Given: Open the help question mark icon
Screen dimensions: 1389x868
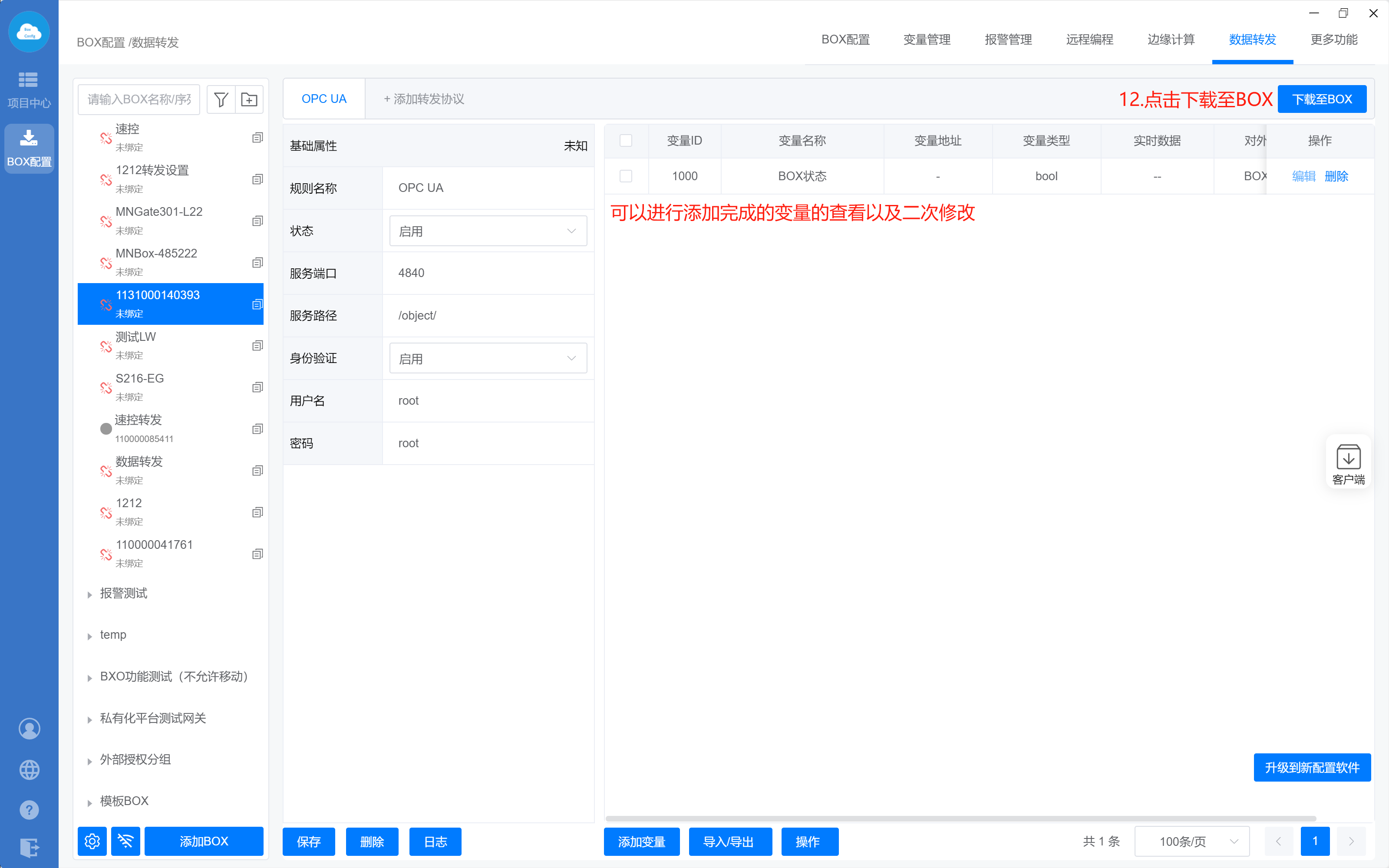Looking at the screenshot, I should 29,810.
